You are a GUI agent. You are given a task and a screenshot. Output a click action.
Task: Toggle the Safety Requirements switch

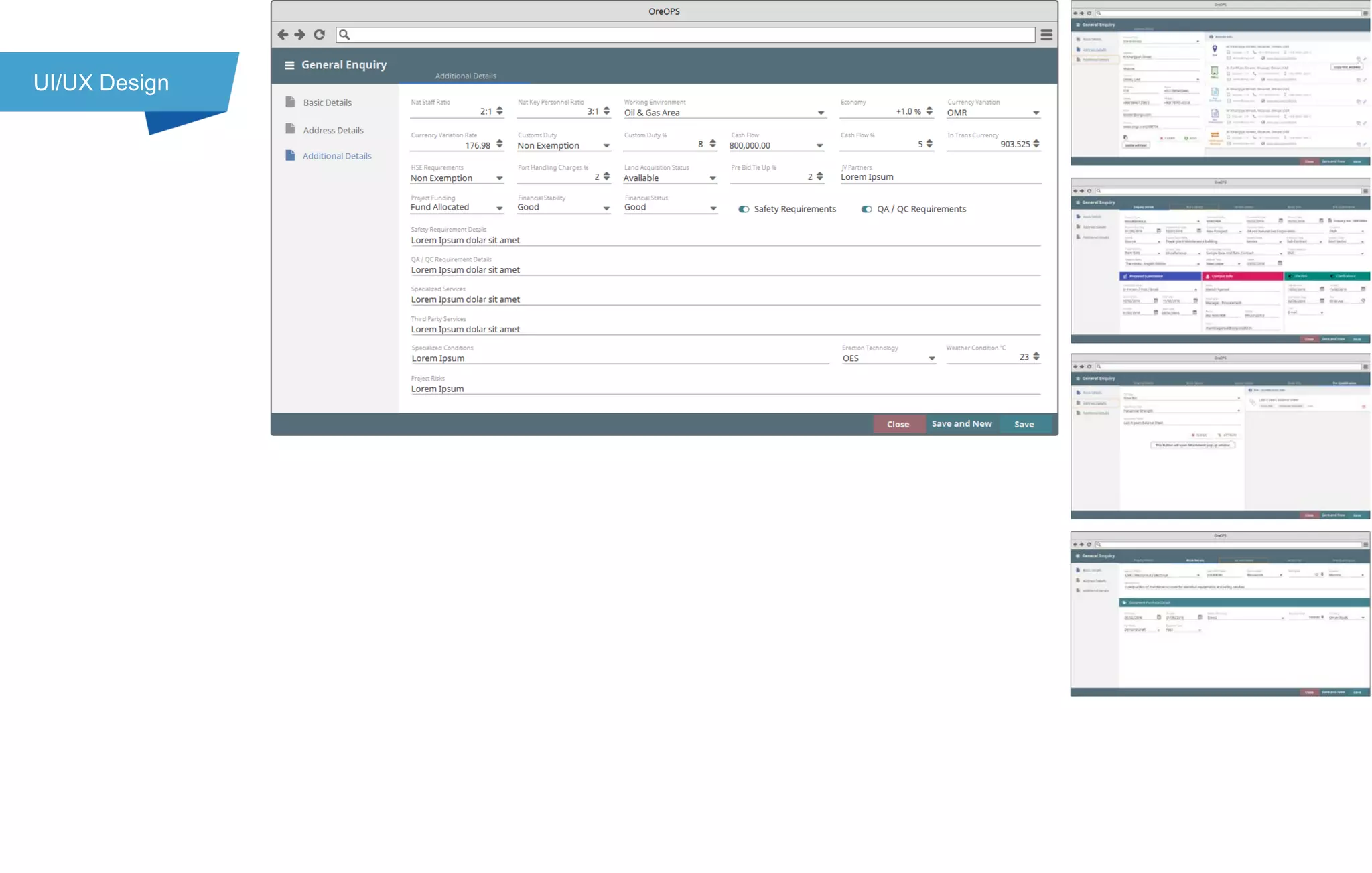(744, 209)
